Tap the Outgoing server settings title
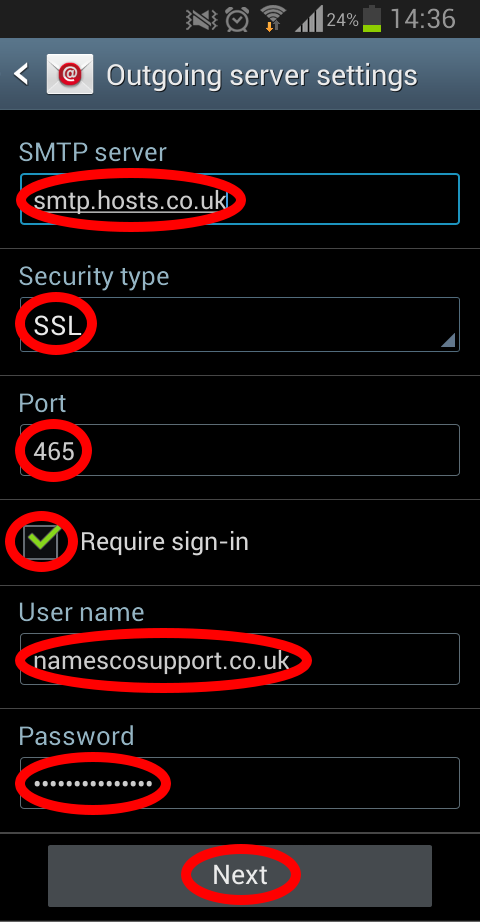Viewport: 480px width, 923px height. (261, 76)
